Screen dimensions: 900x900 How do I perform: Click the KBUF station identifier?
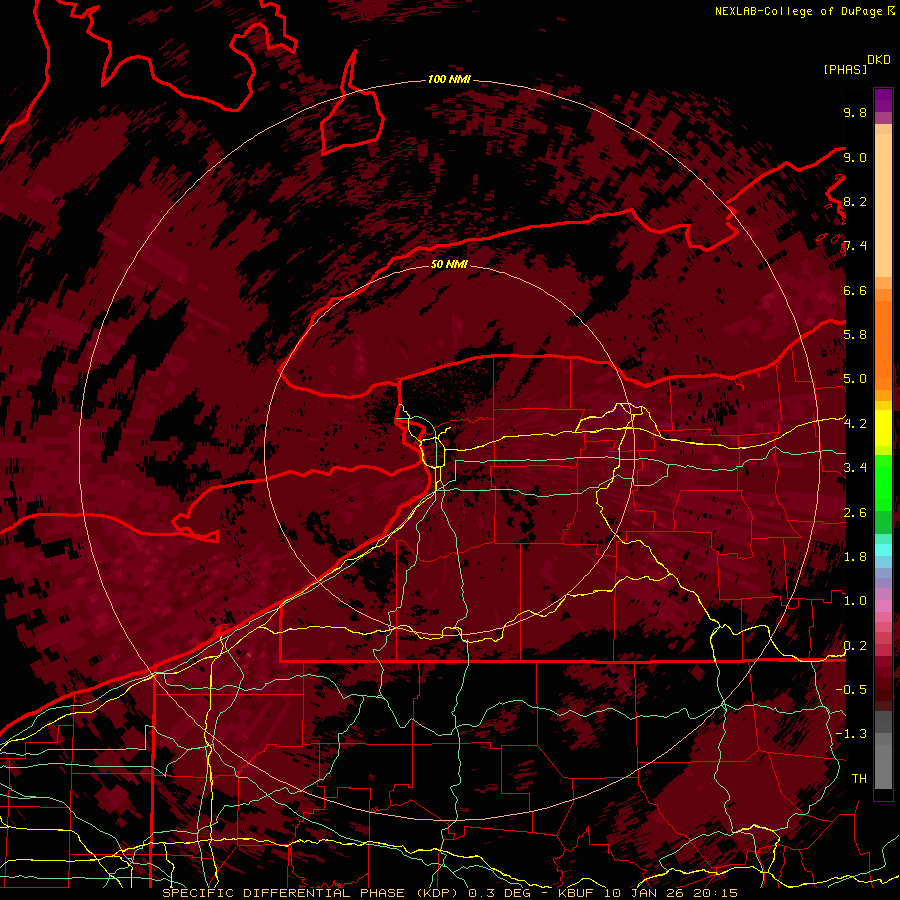coord(577,893)
